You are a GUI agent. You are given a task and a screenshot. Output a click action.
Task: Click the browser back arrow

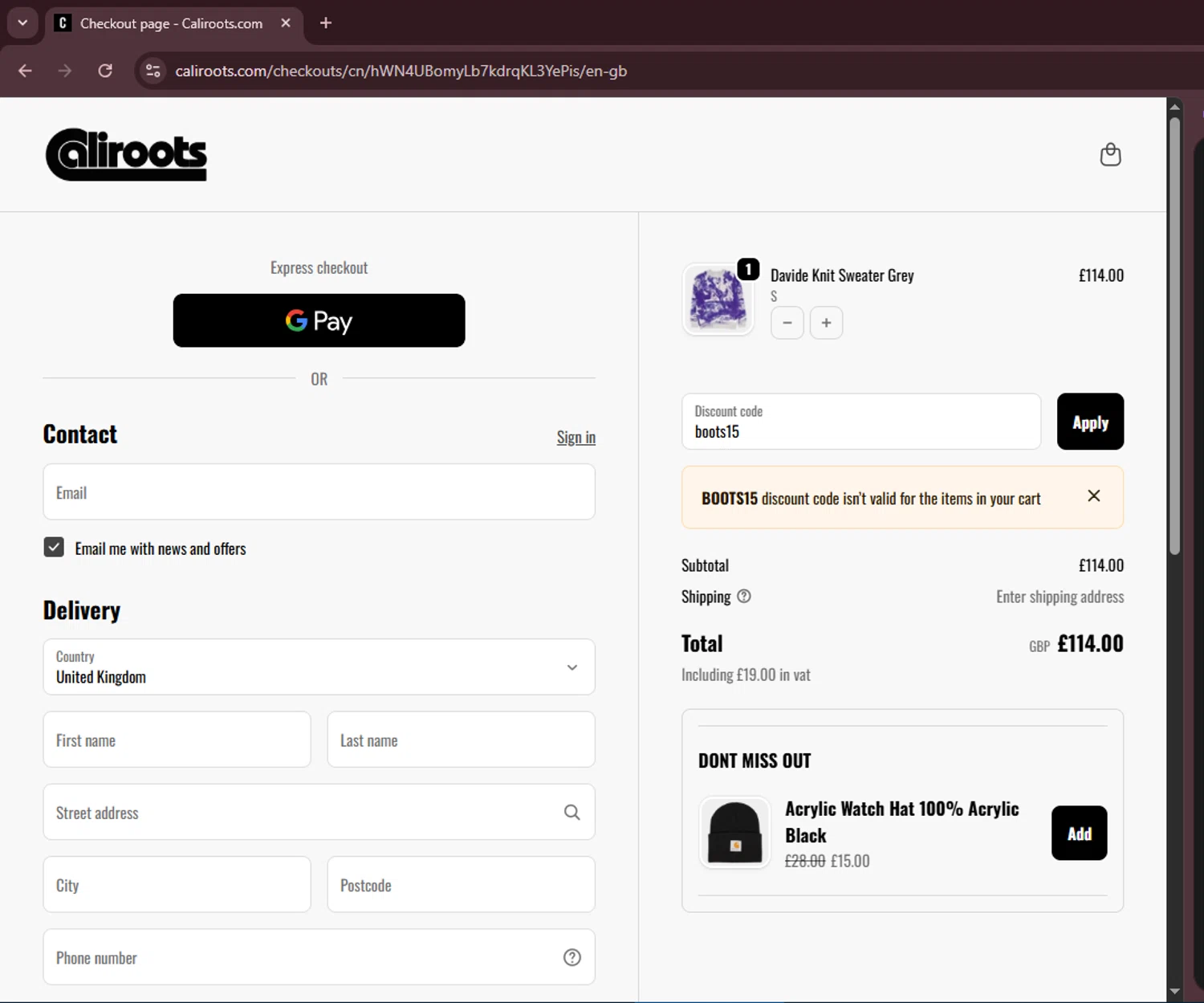tap(25, 71)
